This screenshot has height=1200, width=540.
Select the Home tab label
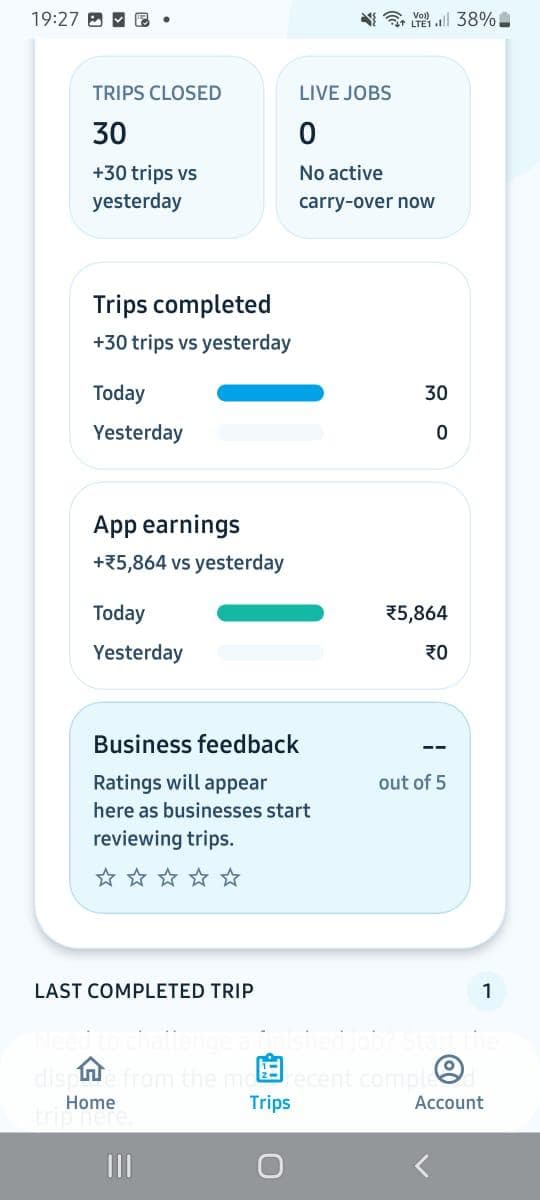90,1102
